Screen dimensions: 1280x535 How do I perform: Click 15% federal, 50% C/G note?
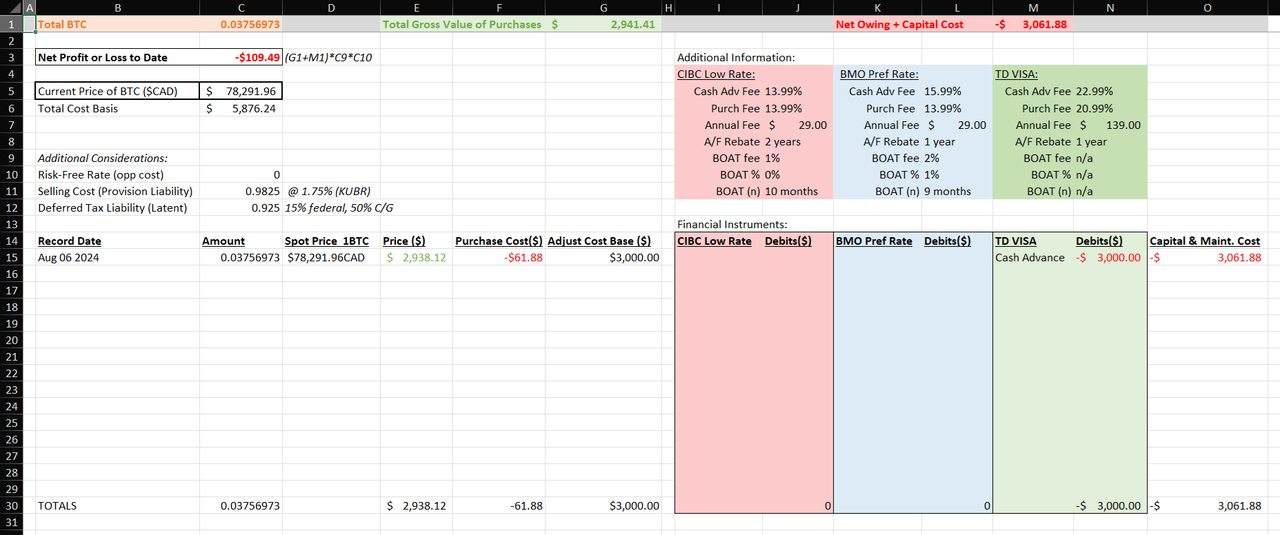pyautogui.click(x=341, y=208)
